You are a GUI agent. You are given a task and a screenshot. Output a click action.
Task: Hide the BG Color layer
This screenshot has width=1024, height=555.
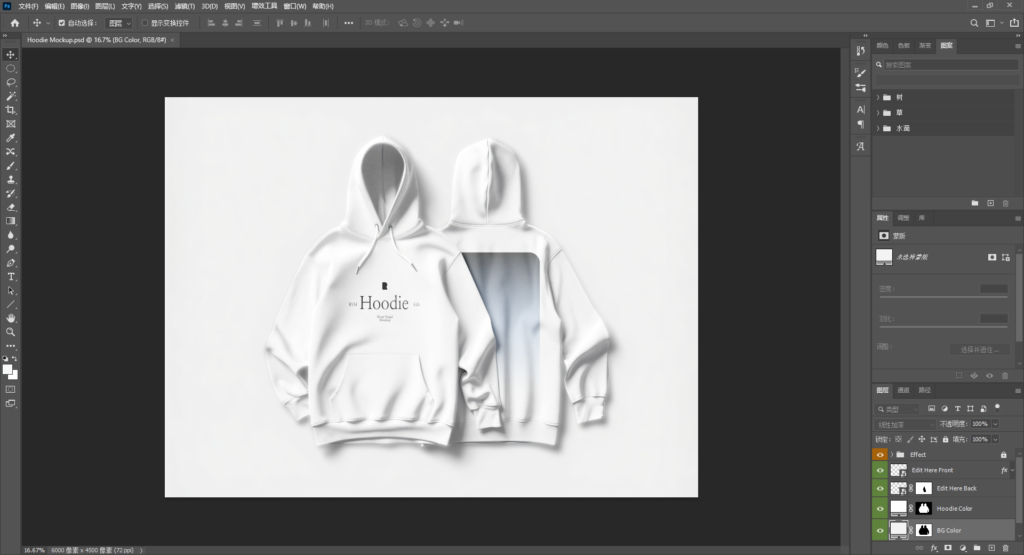[x=880, y=530]
